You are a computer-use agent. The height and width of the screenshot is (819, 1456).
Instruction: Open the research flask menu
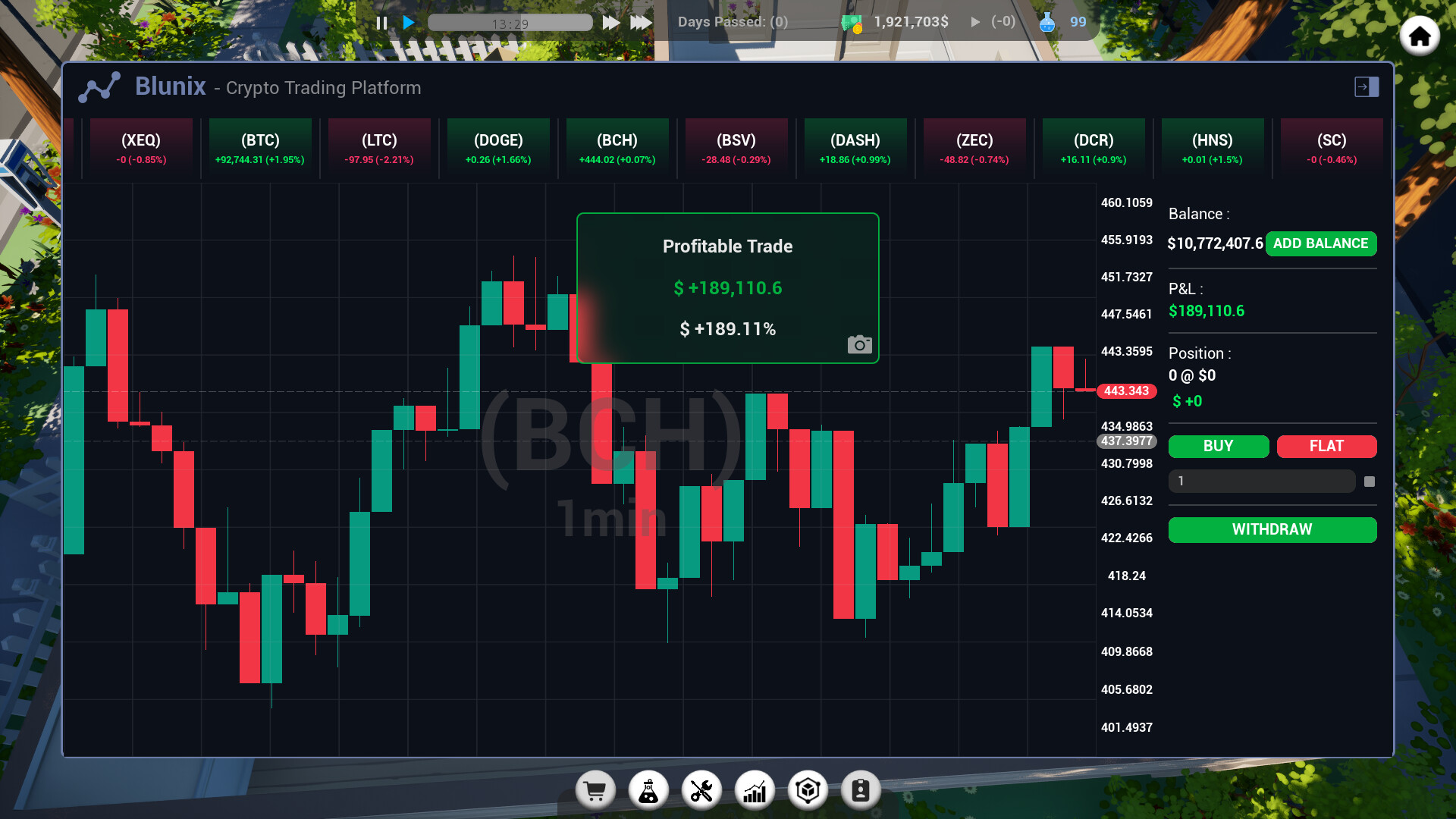[648, 790]
